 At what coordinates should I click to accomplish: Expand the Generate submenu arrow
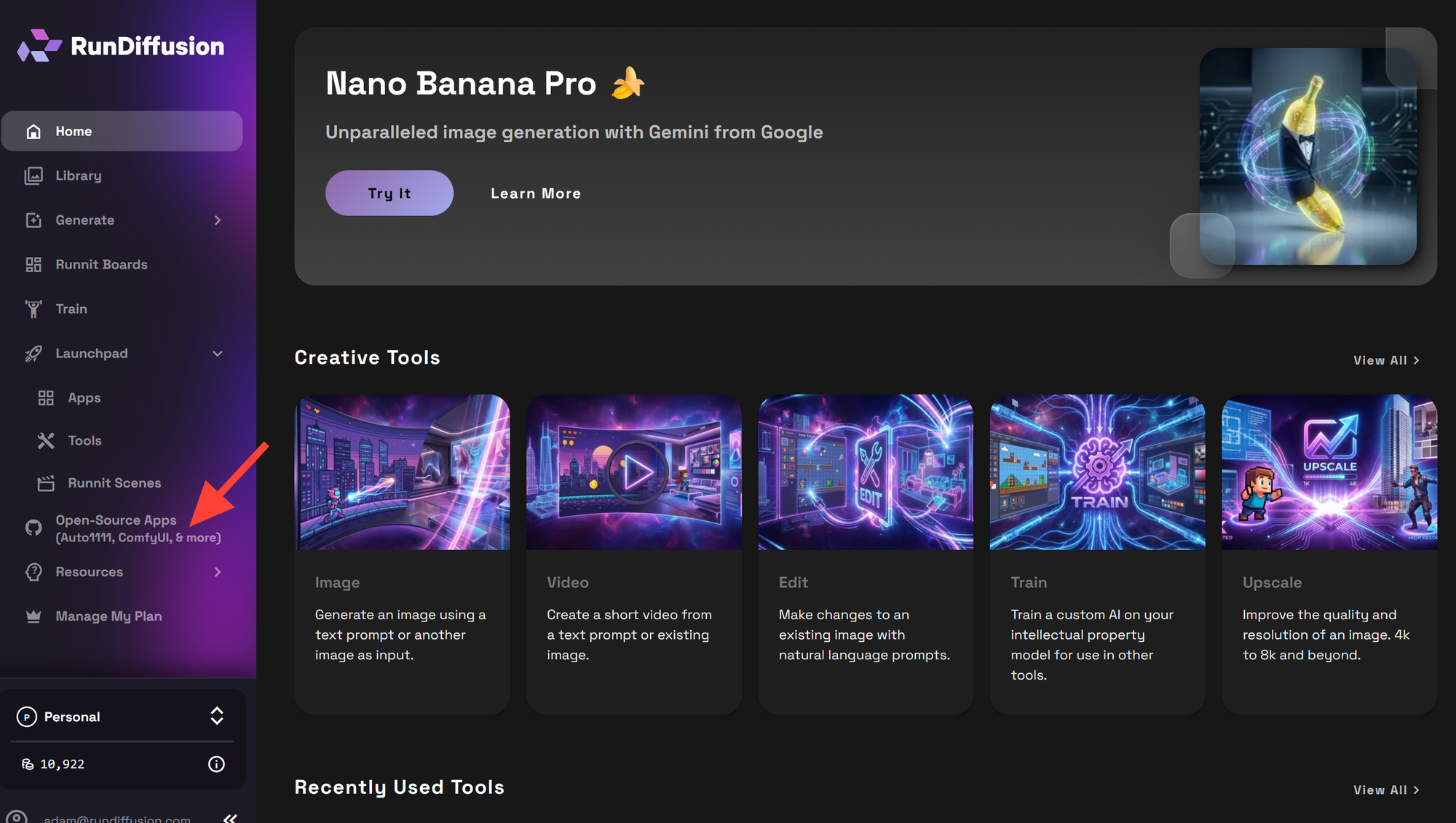(218, 220)
